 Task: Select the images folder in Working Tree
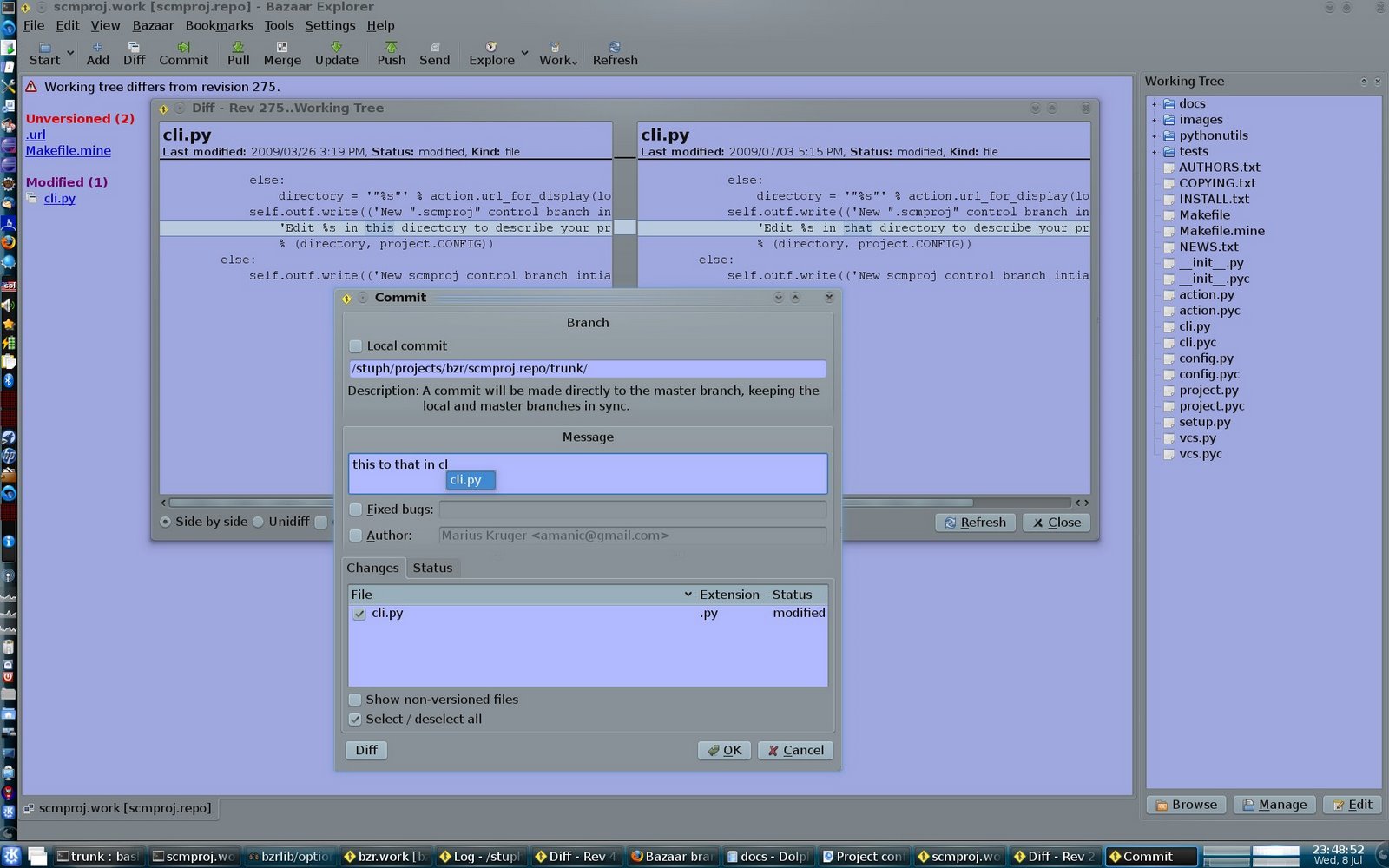(1201, 120)
